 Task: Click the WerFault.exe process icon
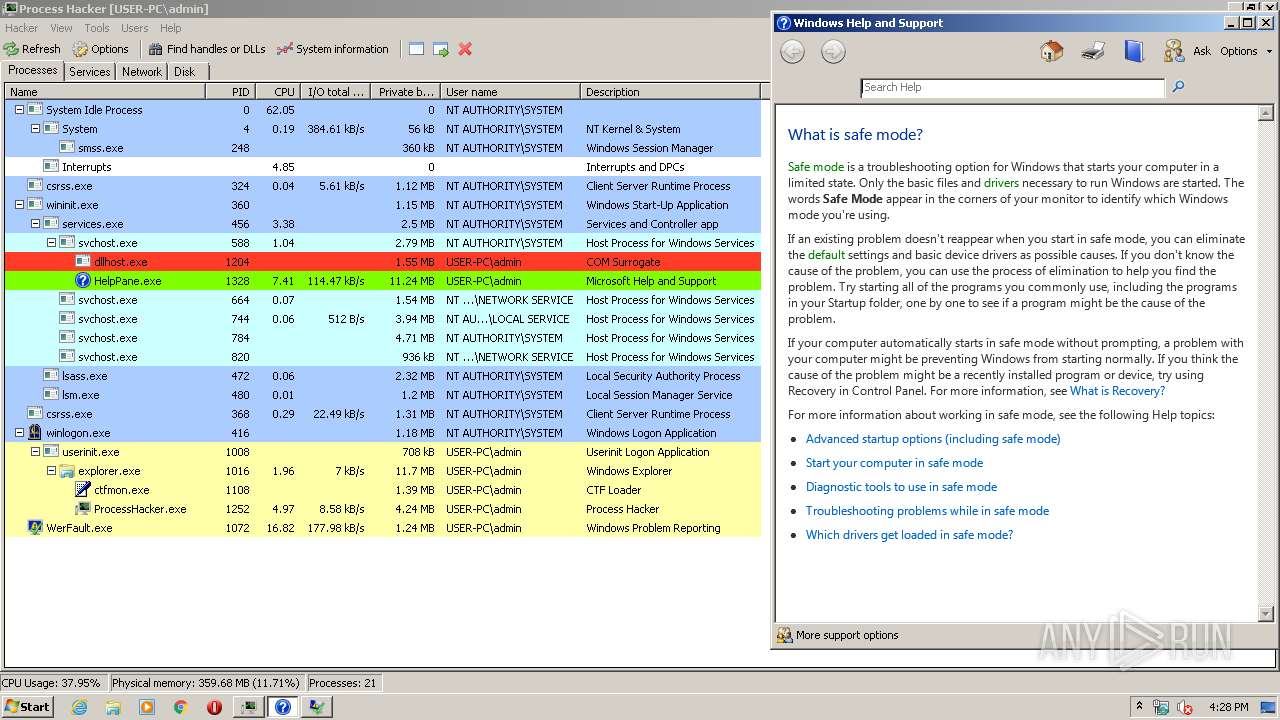pos(35,528)
